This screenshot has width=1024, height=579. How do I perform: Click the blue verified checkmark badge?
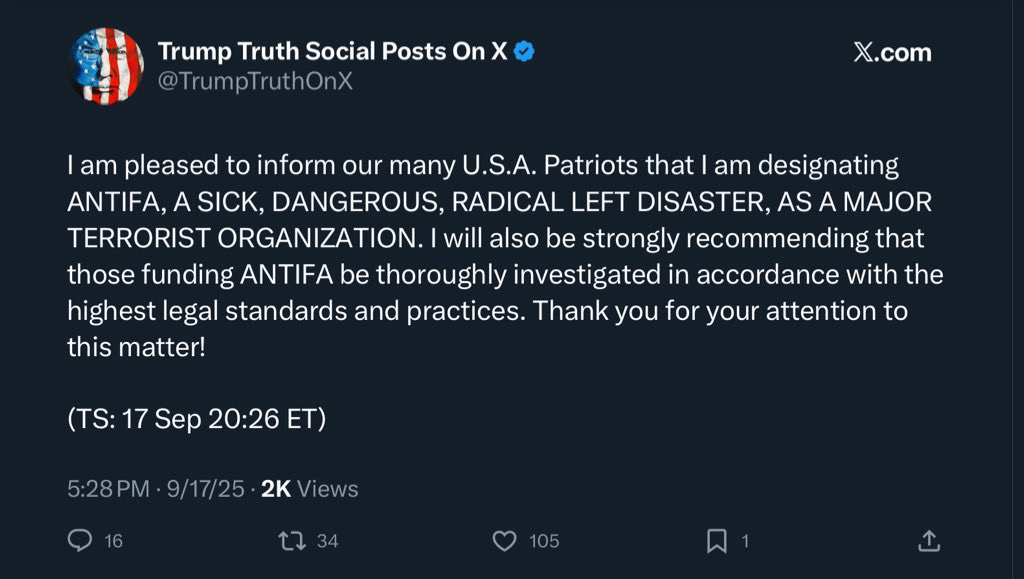(524, 52)
